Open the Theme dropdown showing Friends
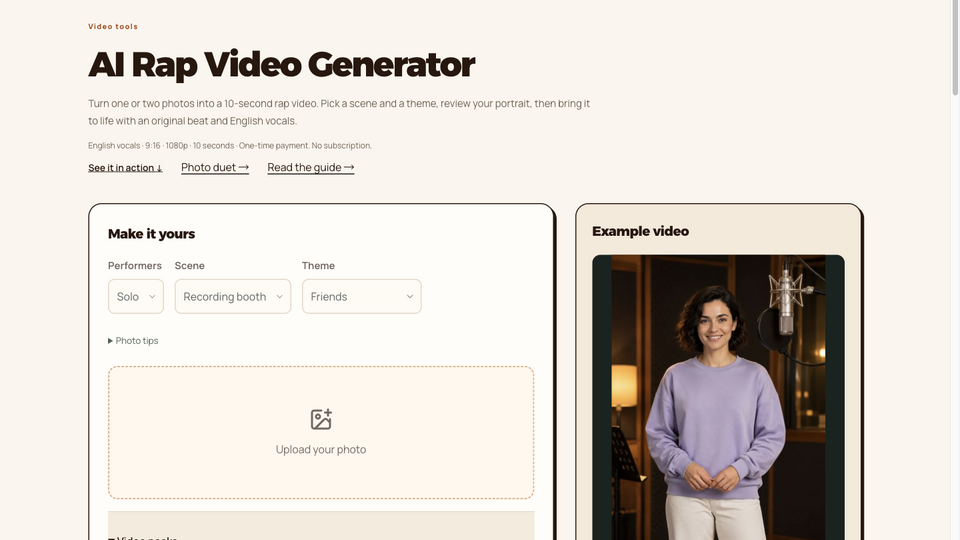This screenshot has width=960, height=540. pyautogui.click(x=362, y=296)
